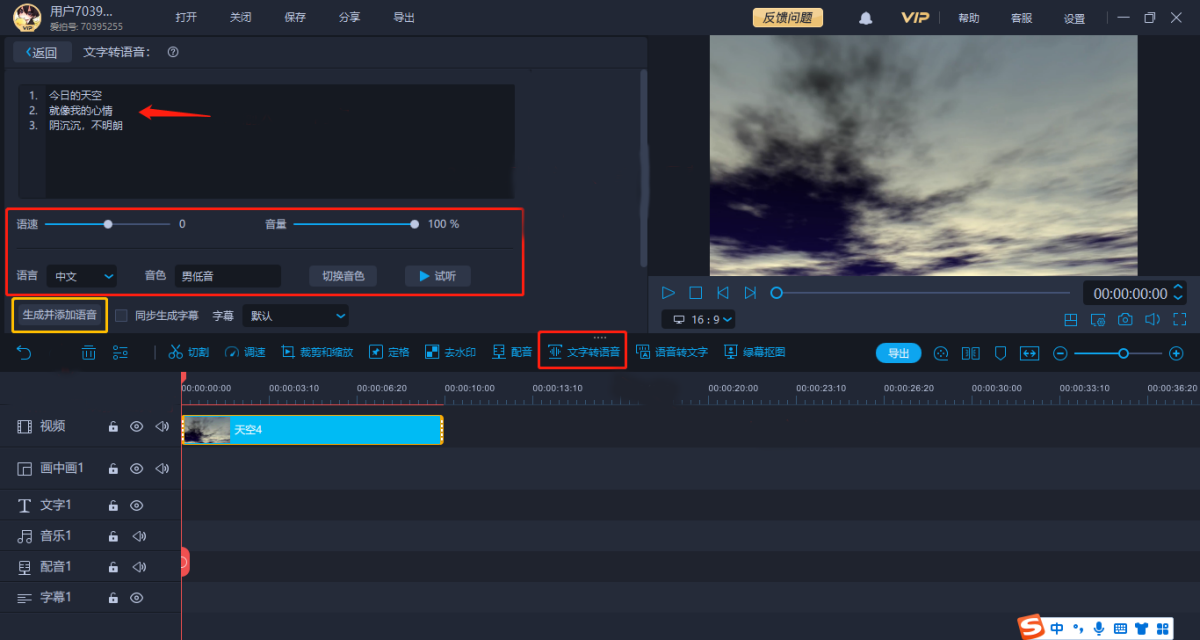The image size is (1200, 640).
Task: Click the notification bell icon
Action: [866, 18]
